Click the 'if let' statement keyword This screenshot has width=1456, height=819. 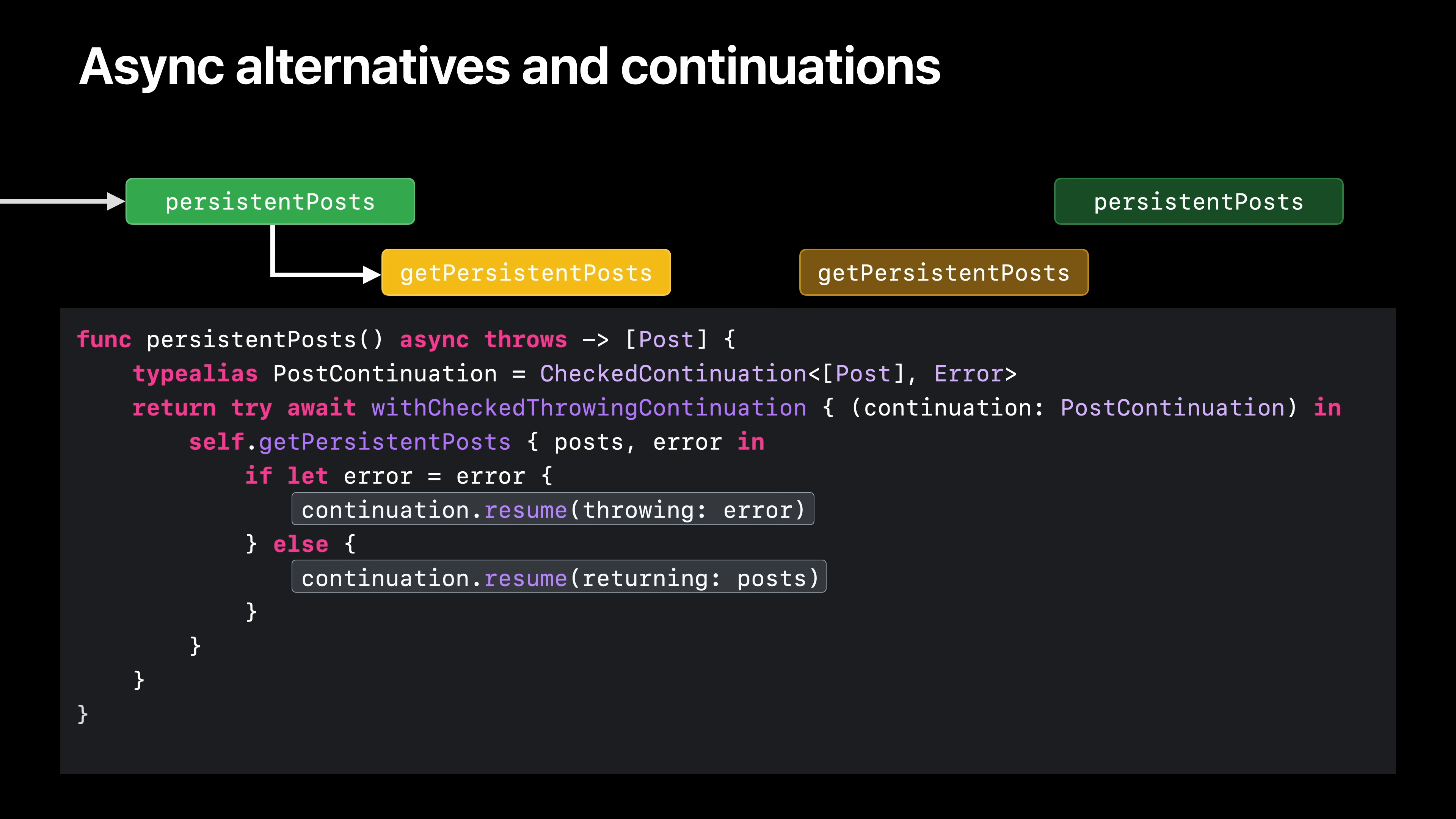pyautogui.click(x=286, y=476)
